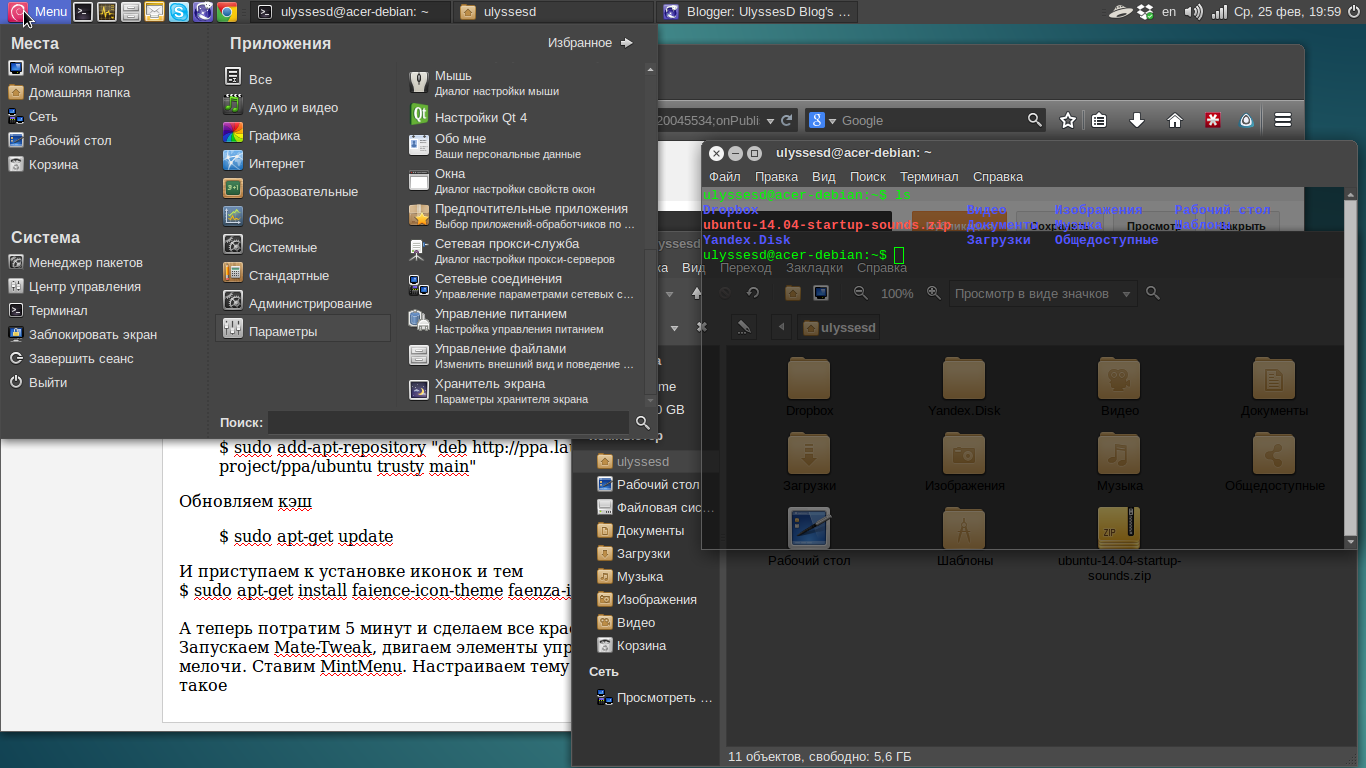Open Сетевые соединения settings

[523, 286]
